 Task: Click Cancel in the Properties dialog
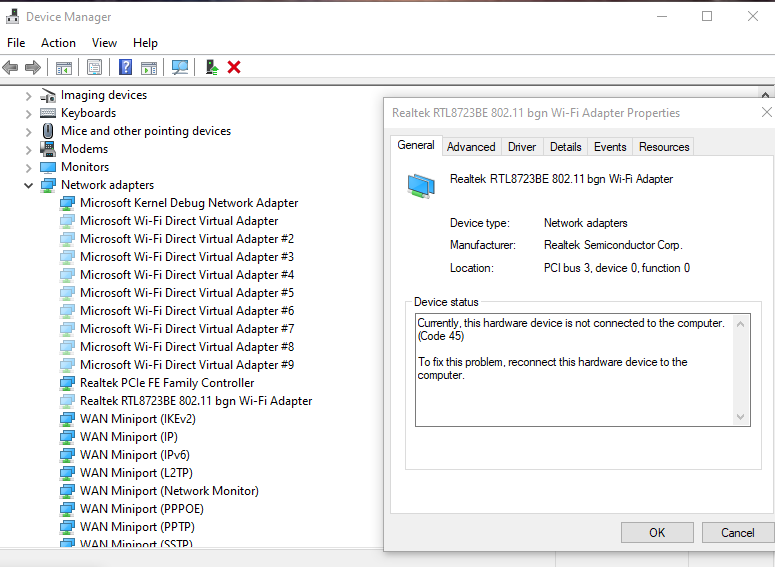point(737,532)
